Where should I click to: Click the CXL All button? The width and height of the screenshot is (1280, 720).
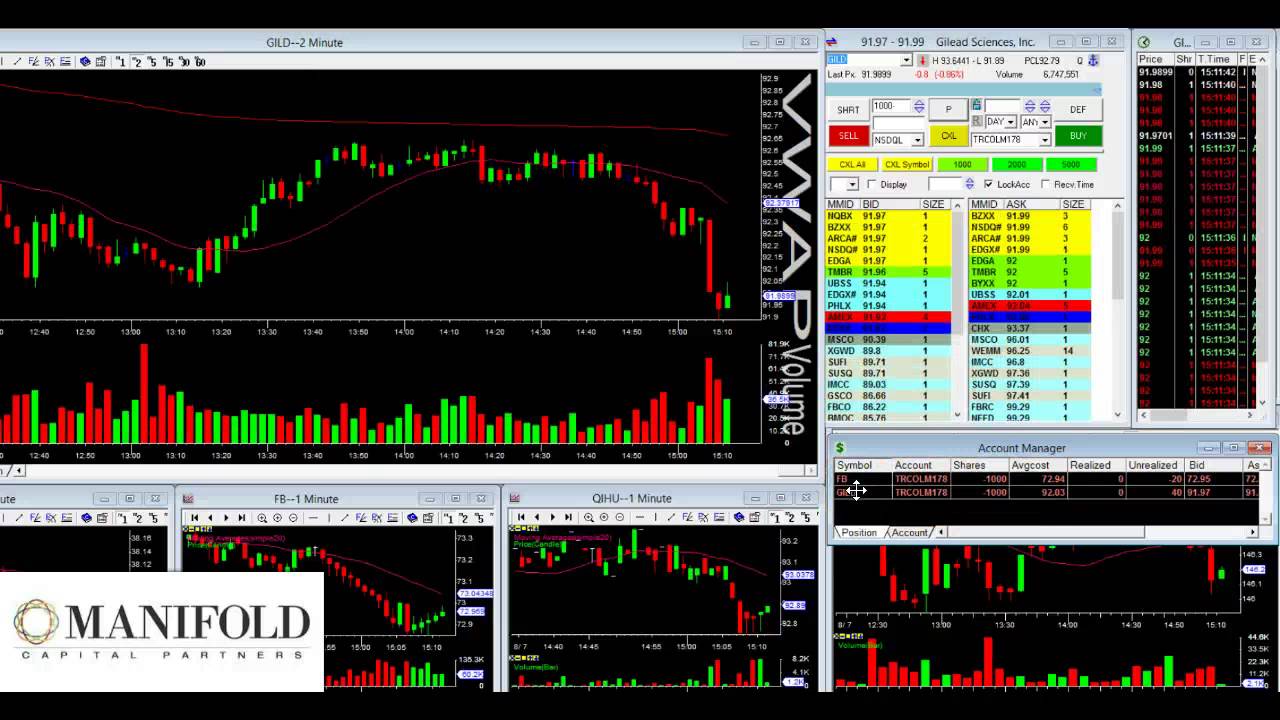[852, 165]
